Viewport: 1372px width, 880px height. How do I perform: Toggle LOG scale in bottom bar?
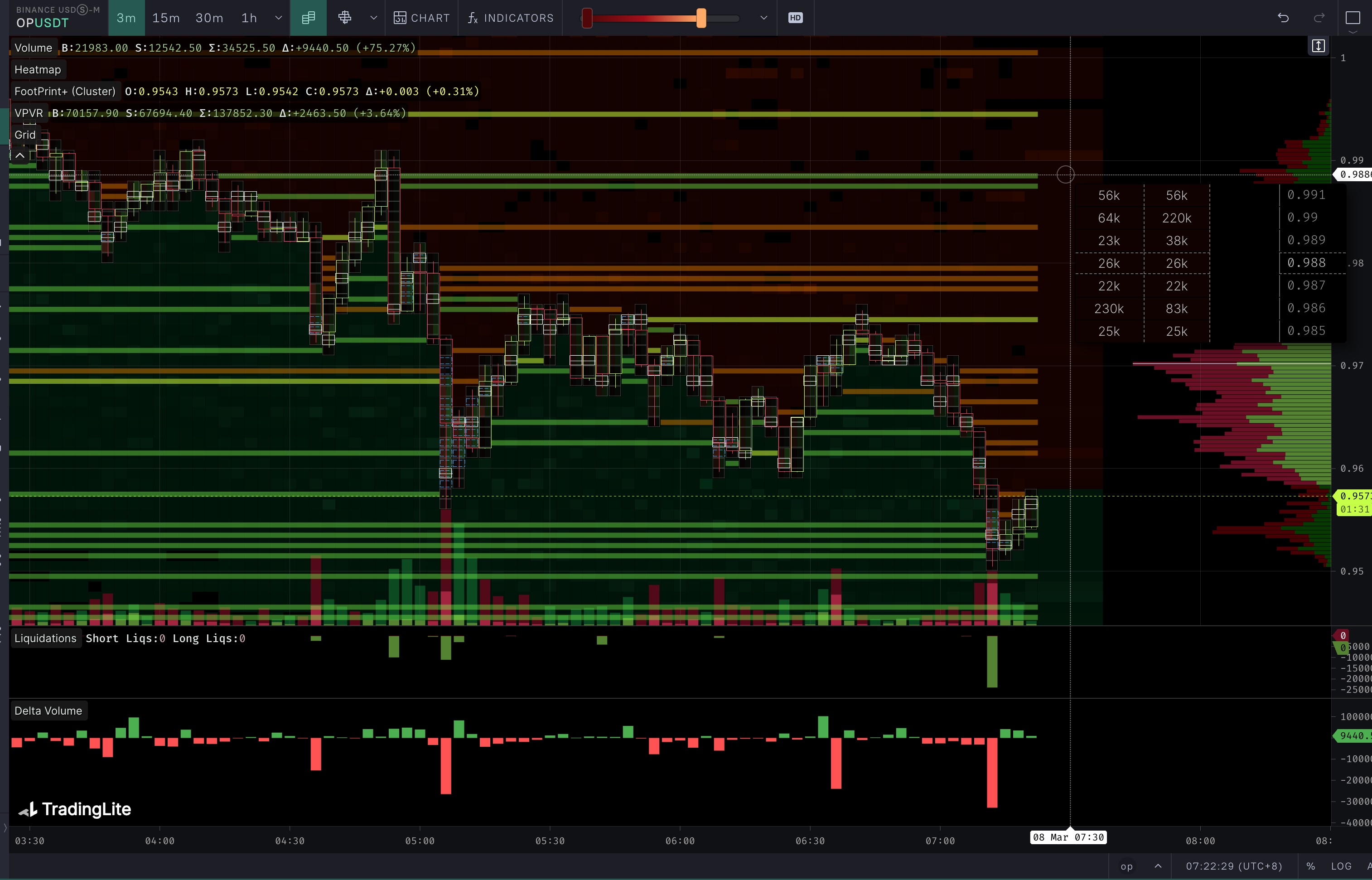click(x=1341, y=866)
